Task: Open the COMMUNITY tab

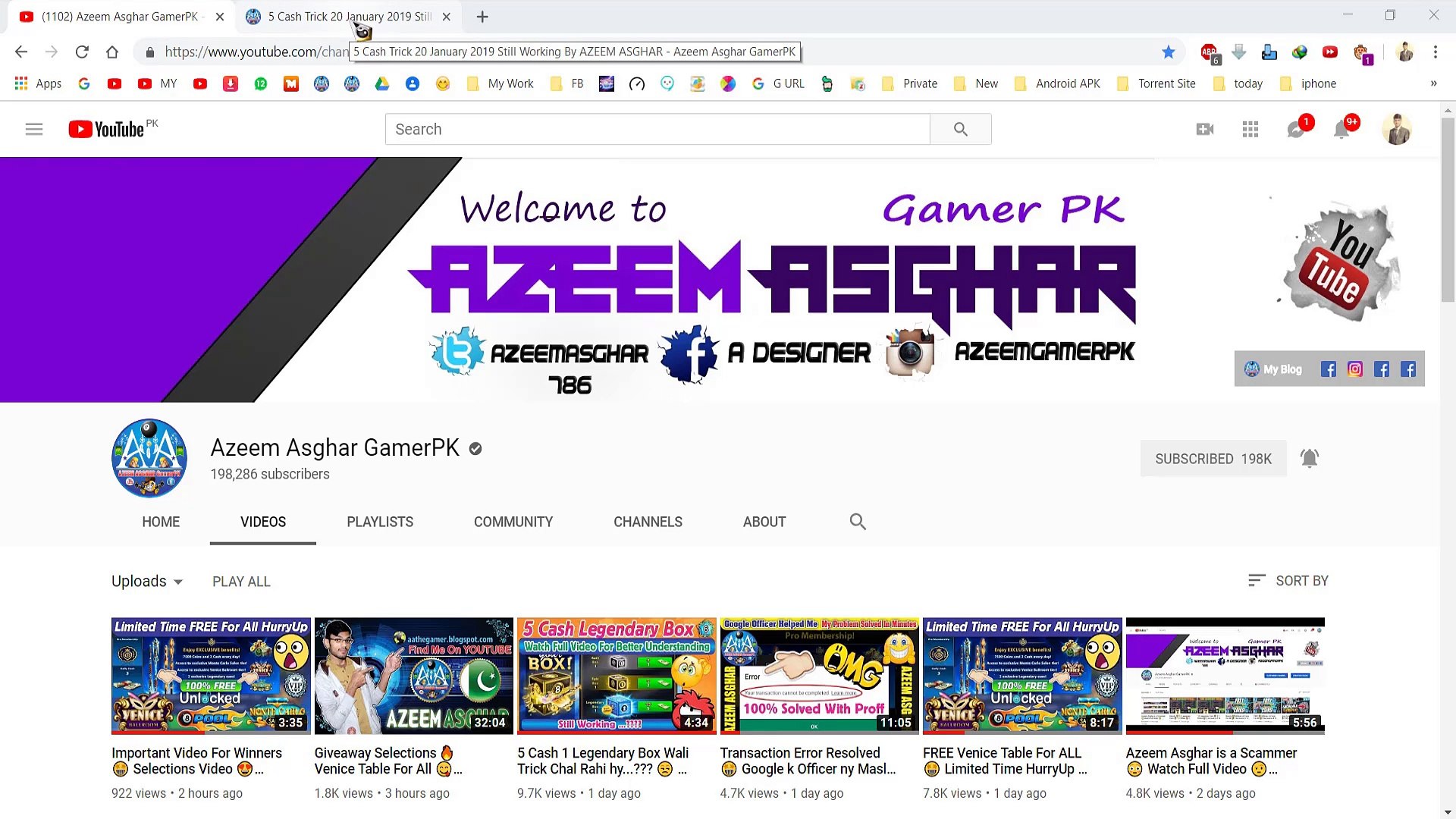Action: [x=513, y=522]
